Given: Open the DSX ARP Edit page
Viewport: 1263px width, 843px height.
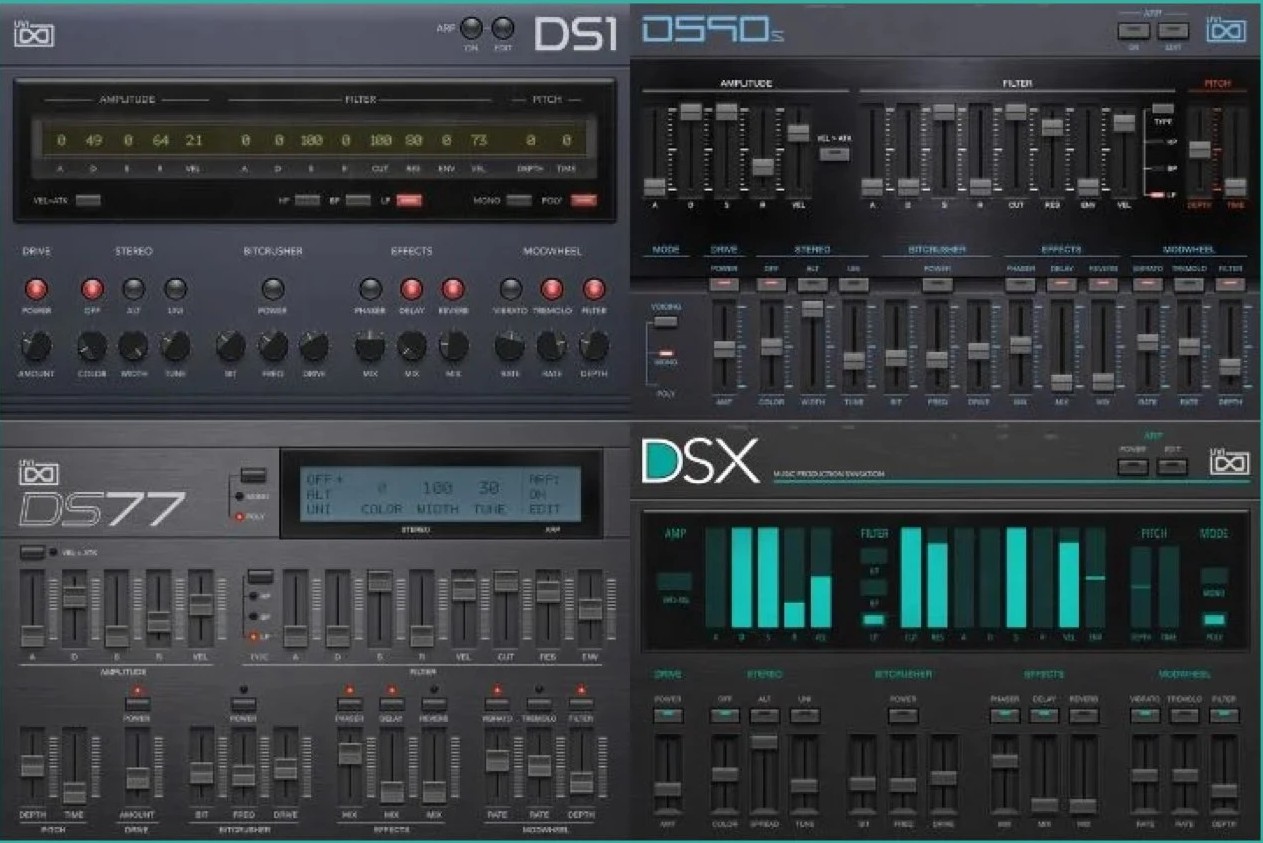Looking at the screenshot, I should click(1172, 465).
